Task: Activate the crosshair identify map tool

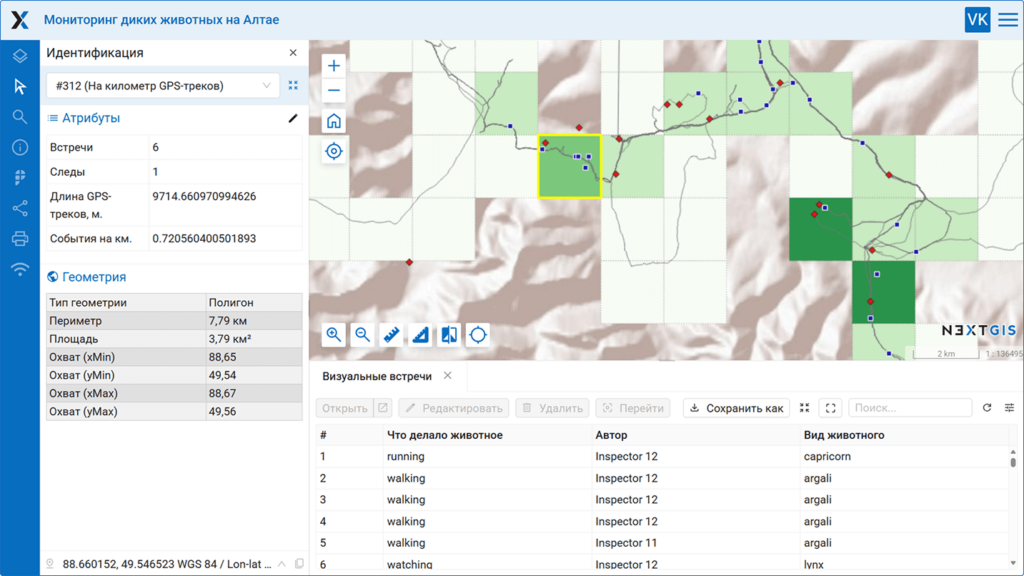Action: (477, 335)
